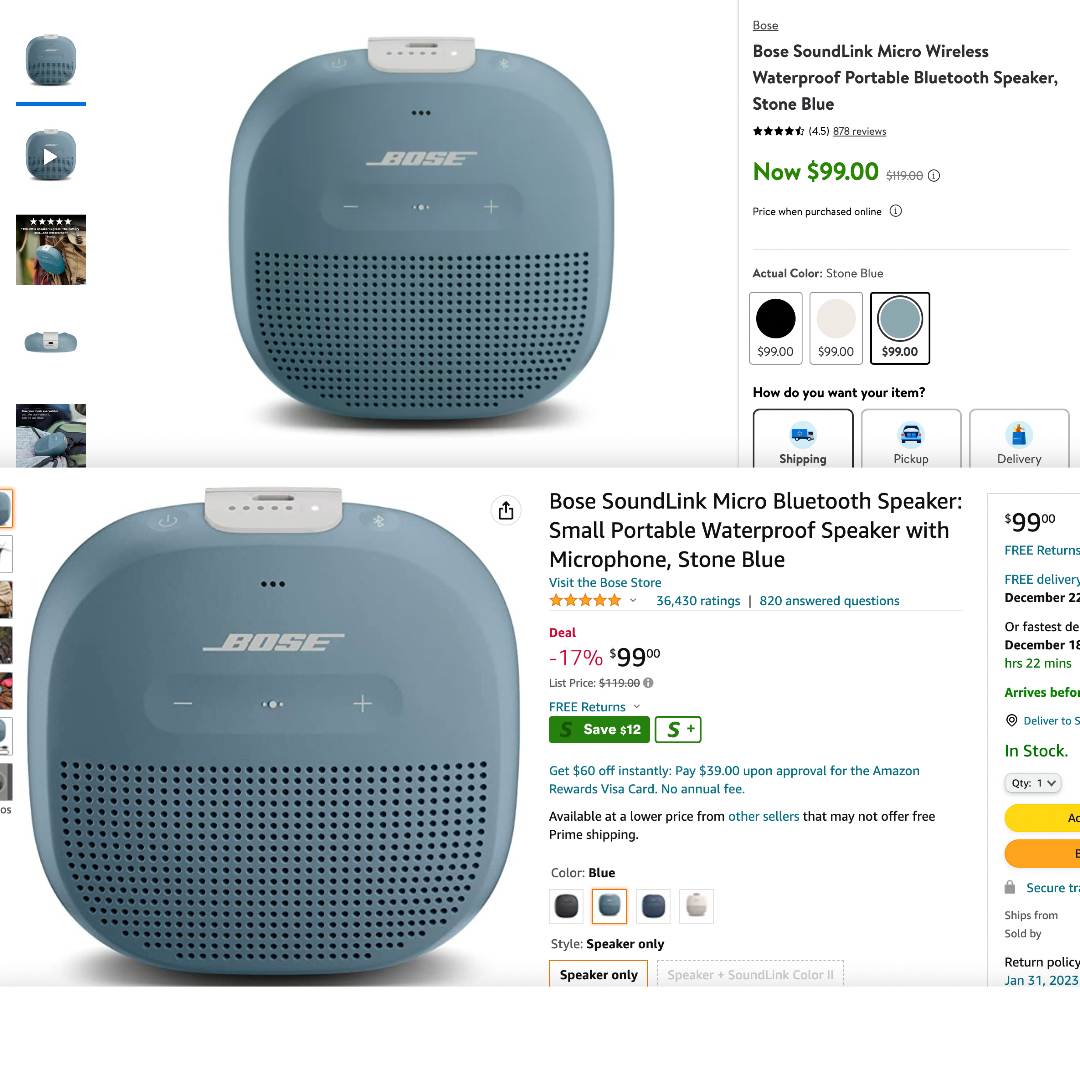Play the product video thumbnail in the sidebar

[51, 155]
